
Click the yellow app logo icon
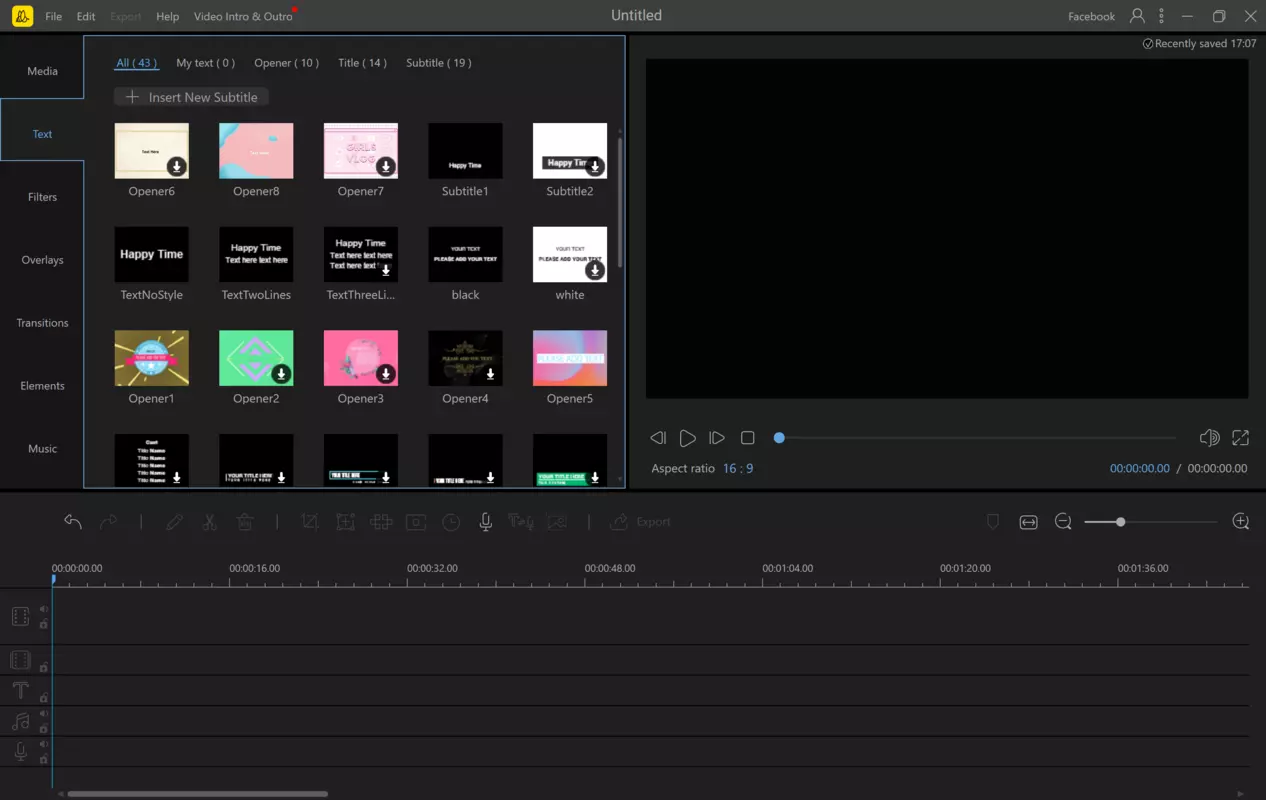[x=22, y=16]
